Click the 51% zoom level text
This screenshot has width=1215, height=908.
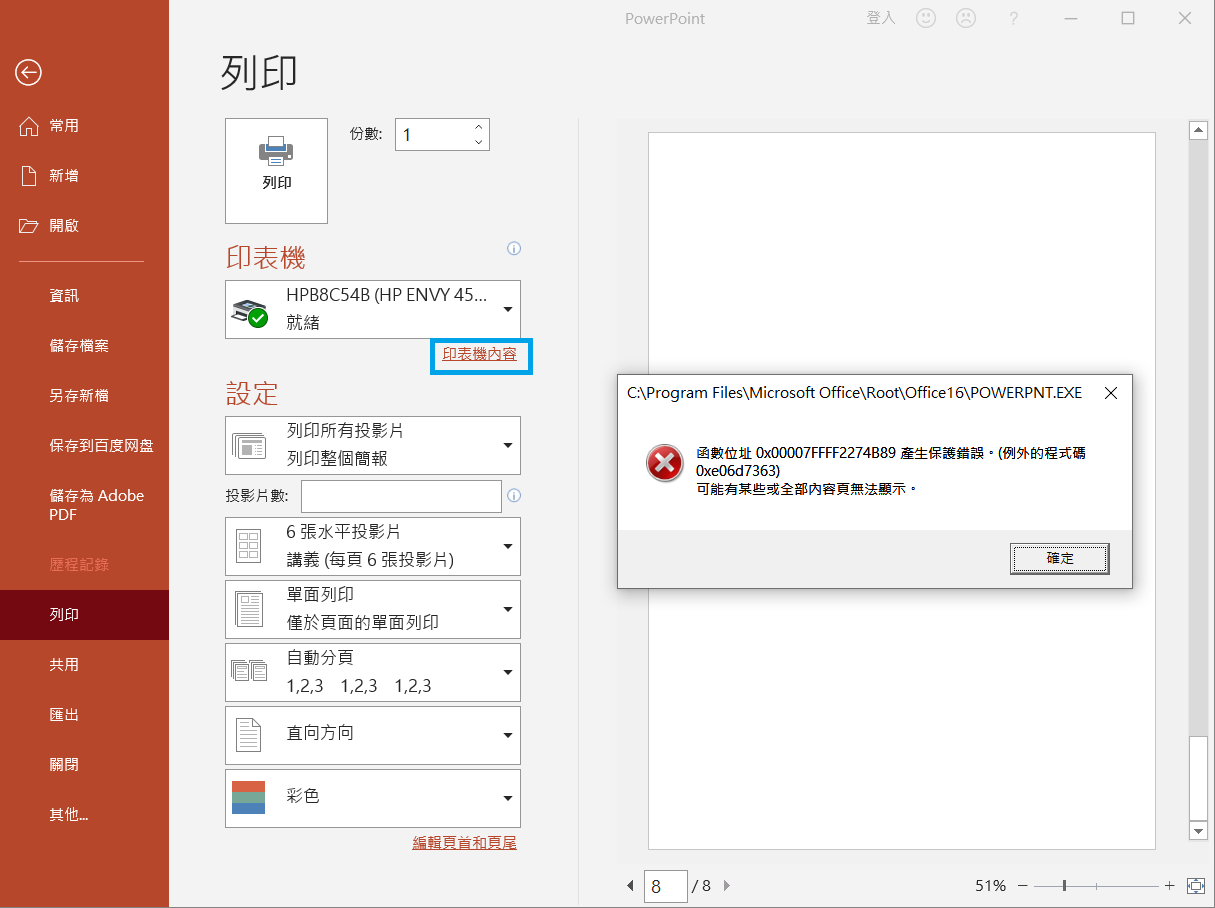pos(991,885)
